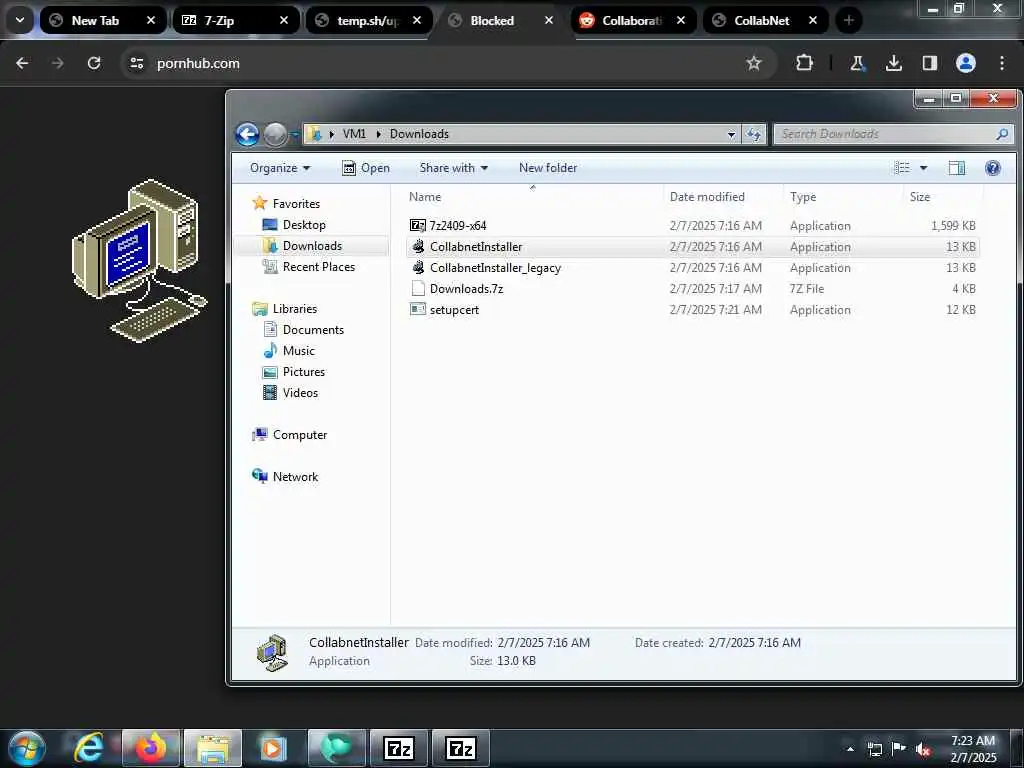
Task: Sort by Name column header
Action: (425, 197)
